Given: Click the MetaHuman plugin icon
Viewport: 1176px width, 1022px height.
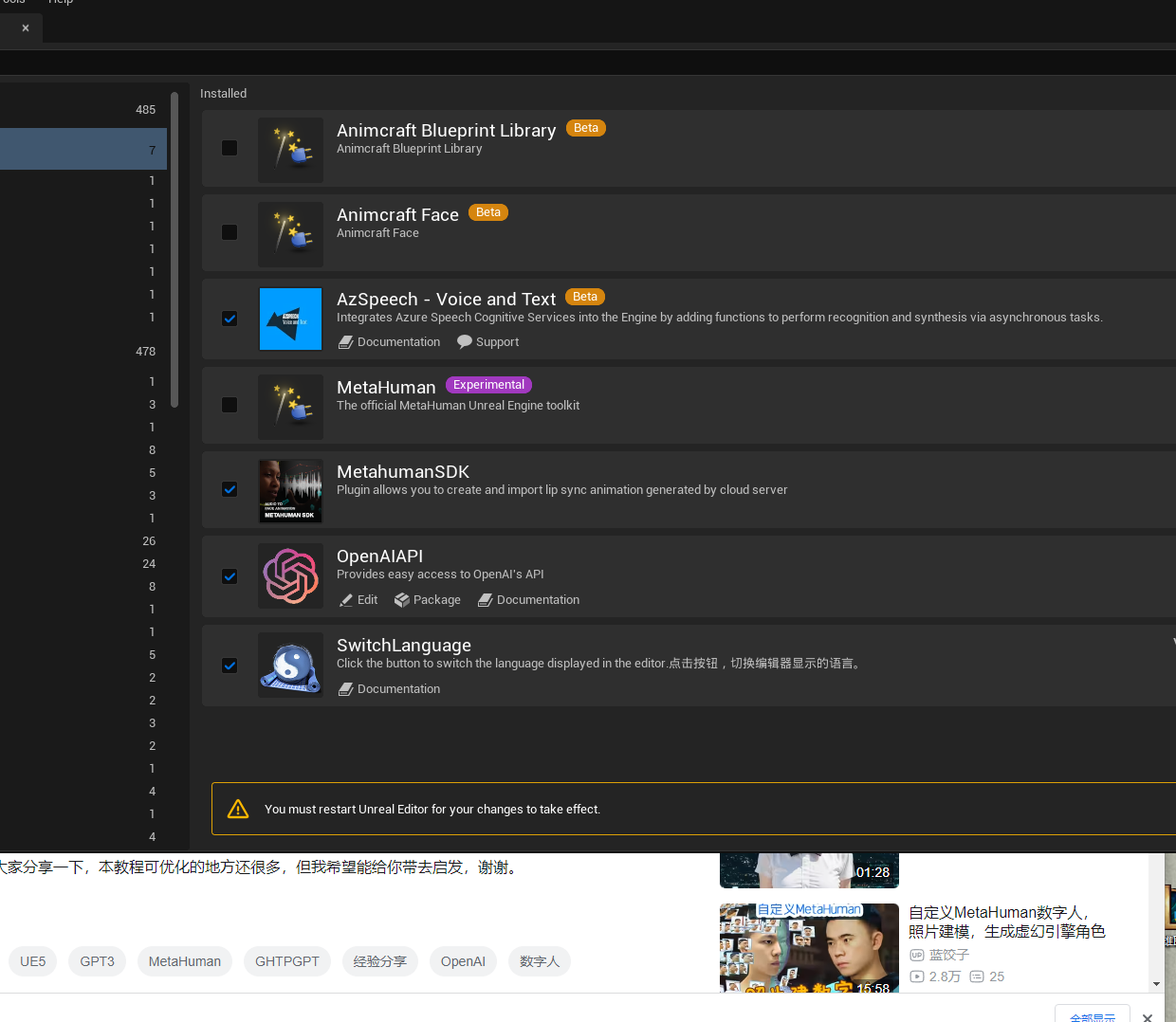Looking at the screenshot, I should point(290,407).
